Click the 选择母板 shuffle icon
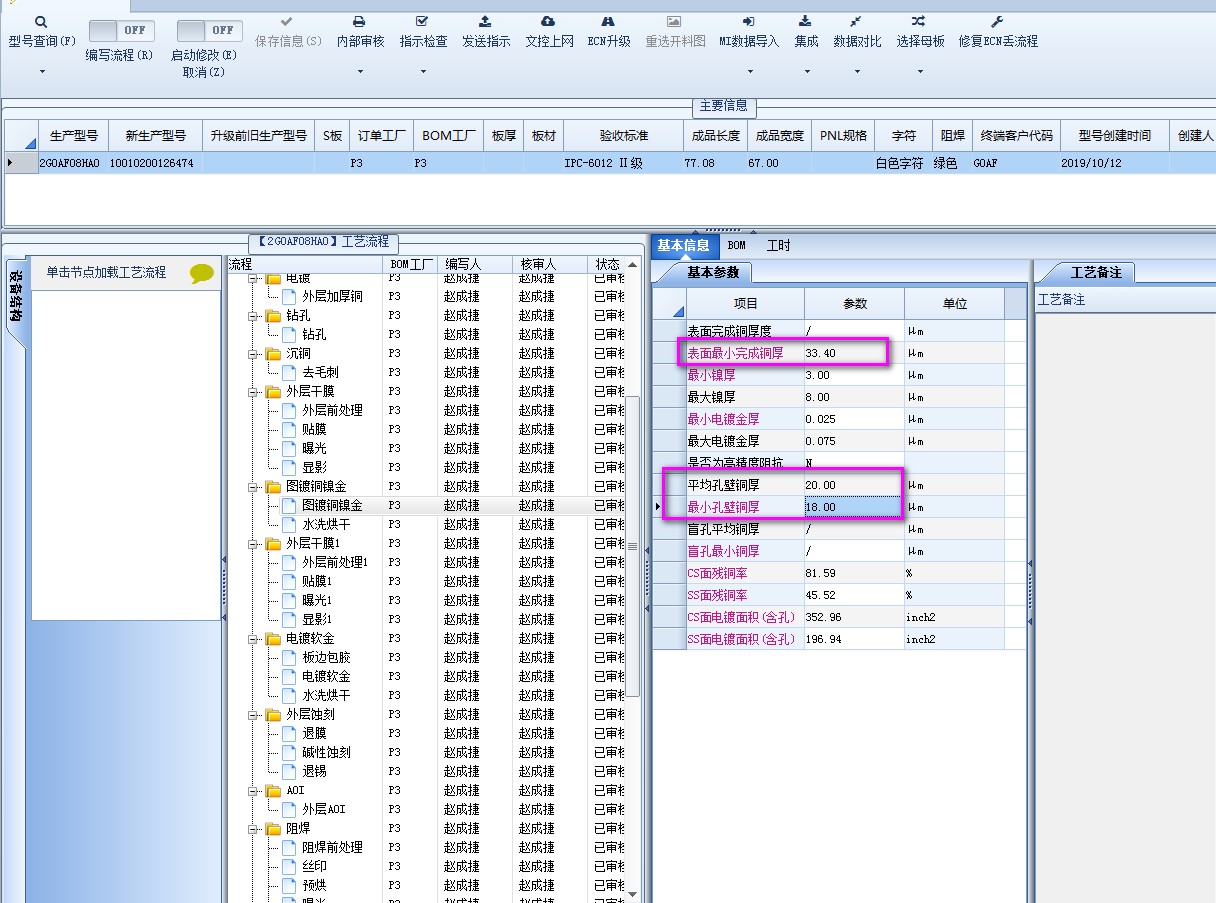The width and height of the screenshot is (1216, 903). tap(919, 21)
